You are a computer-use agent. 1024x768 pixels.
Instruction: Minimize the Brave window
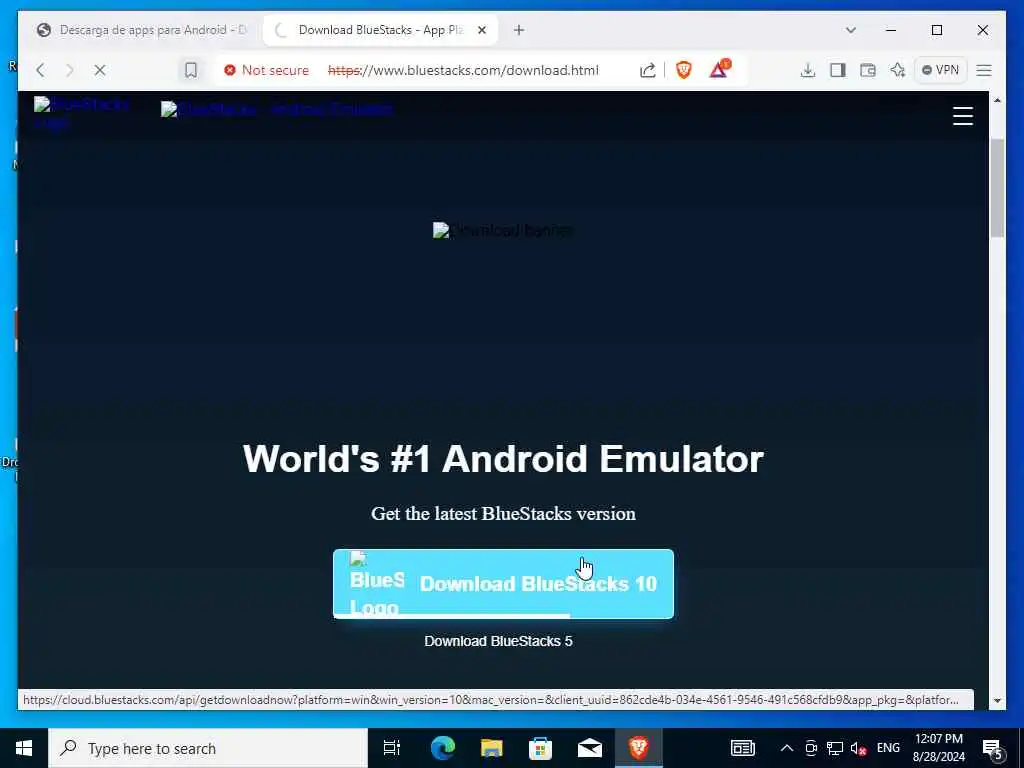(x=891, y=30)
